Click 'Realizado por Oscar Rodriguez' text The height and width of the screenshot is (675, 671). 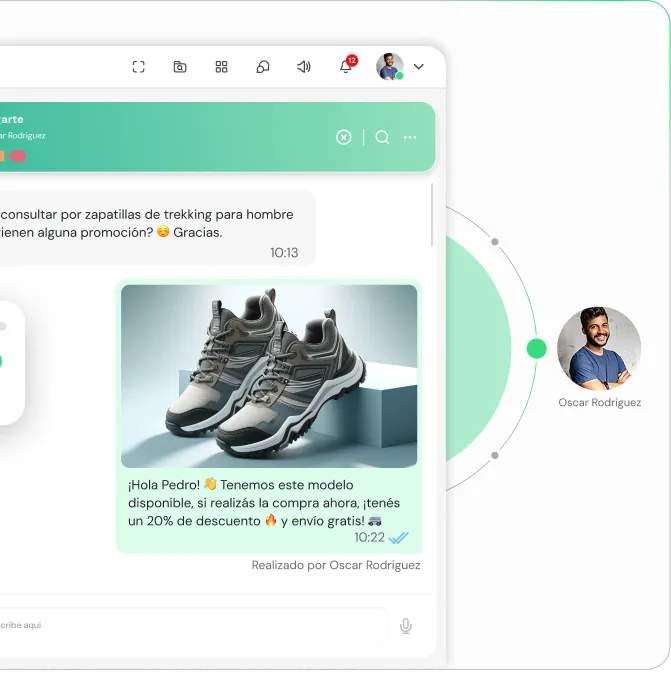coord(336,565)
